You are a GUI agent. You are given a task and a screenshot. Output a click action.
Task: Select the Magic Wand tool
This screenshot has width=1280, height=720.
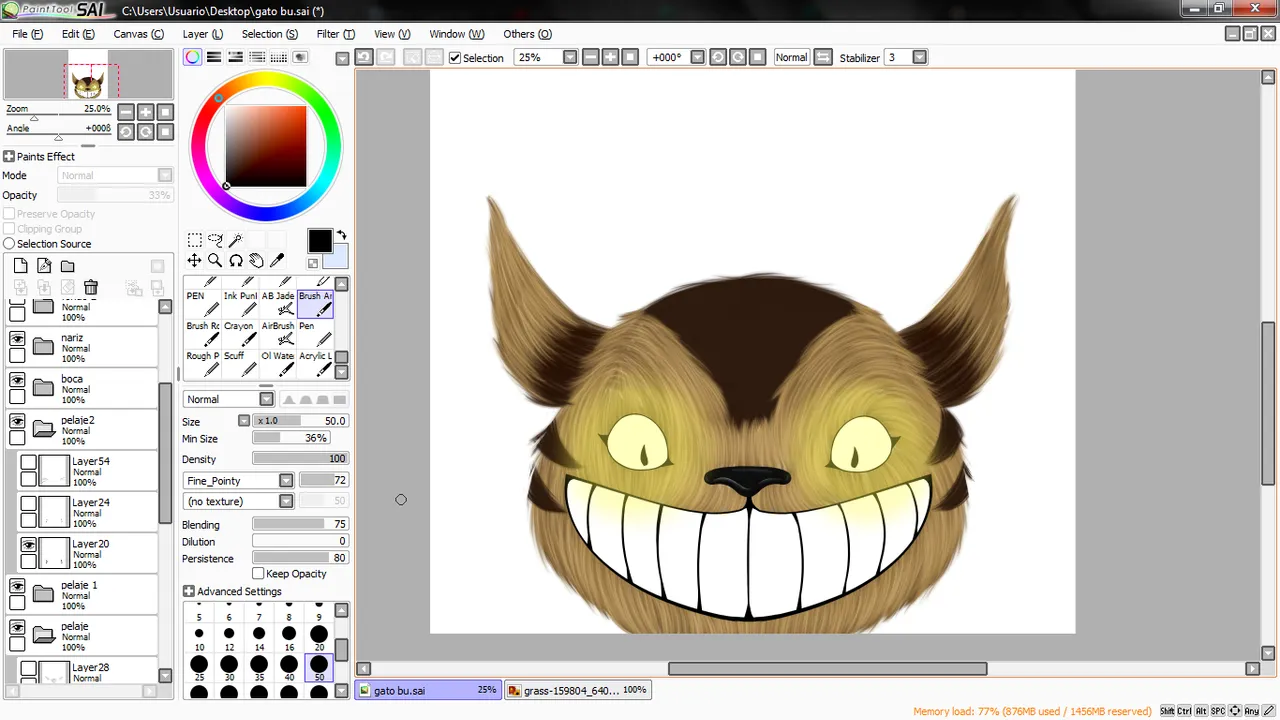(x=236, y=240)
